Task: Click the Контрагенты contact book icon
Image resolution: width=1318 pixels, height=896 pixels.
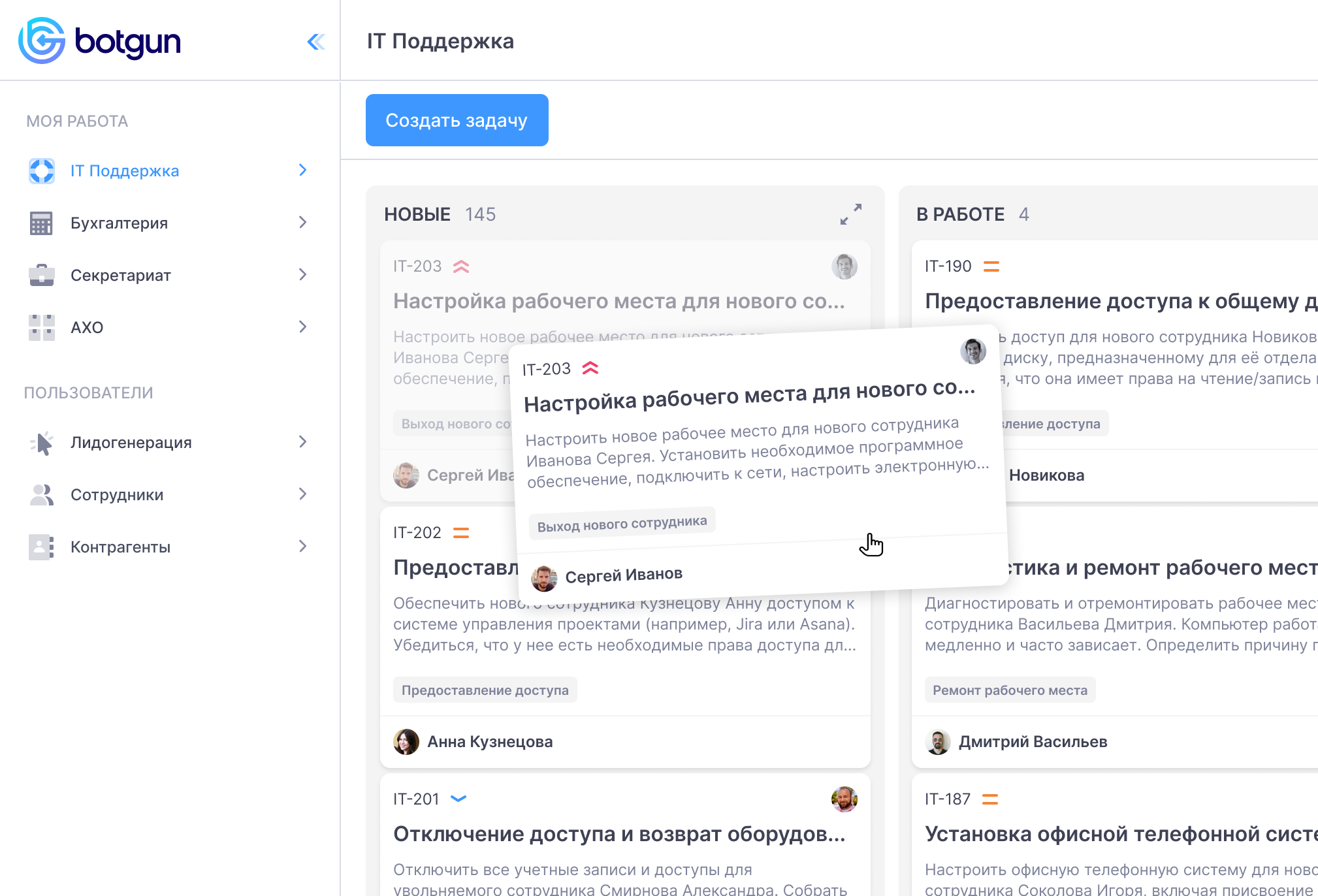Action: click(42, 547)
